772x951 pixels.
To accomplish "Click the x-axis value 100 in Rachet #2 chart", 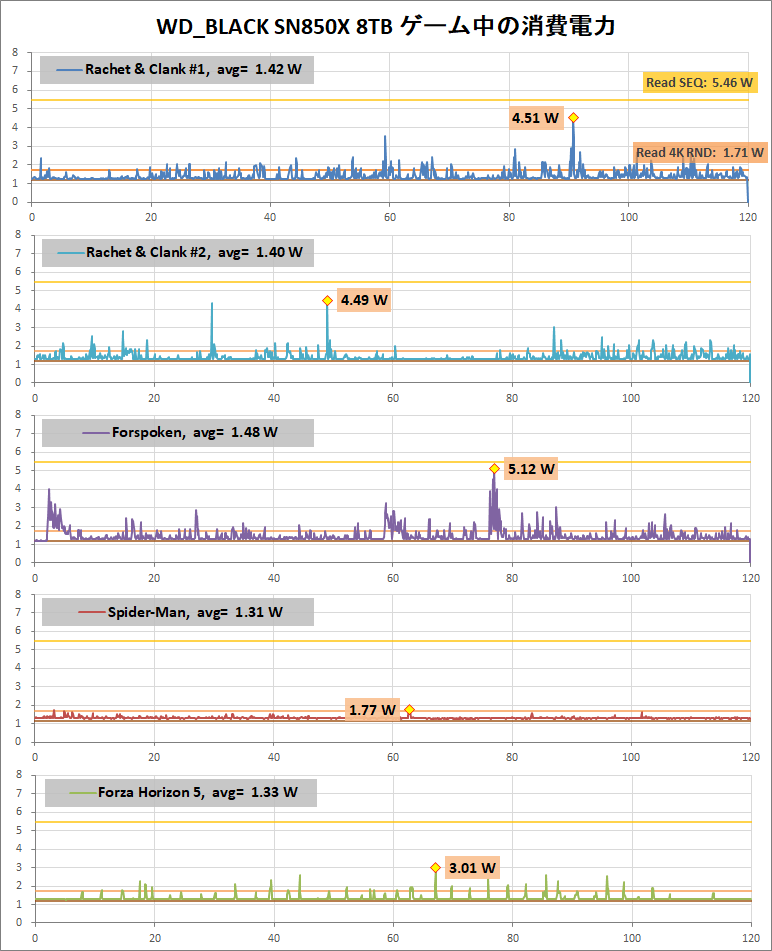I will (631, 398).
